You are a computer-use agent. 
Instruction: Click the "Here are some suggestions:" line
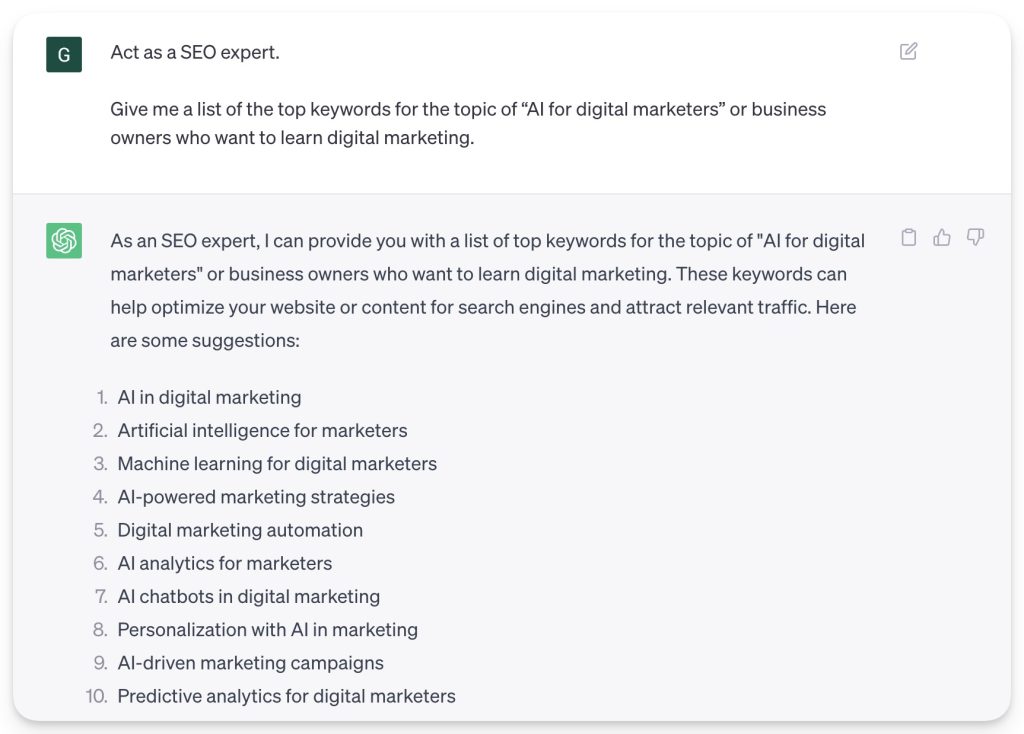205,341
